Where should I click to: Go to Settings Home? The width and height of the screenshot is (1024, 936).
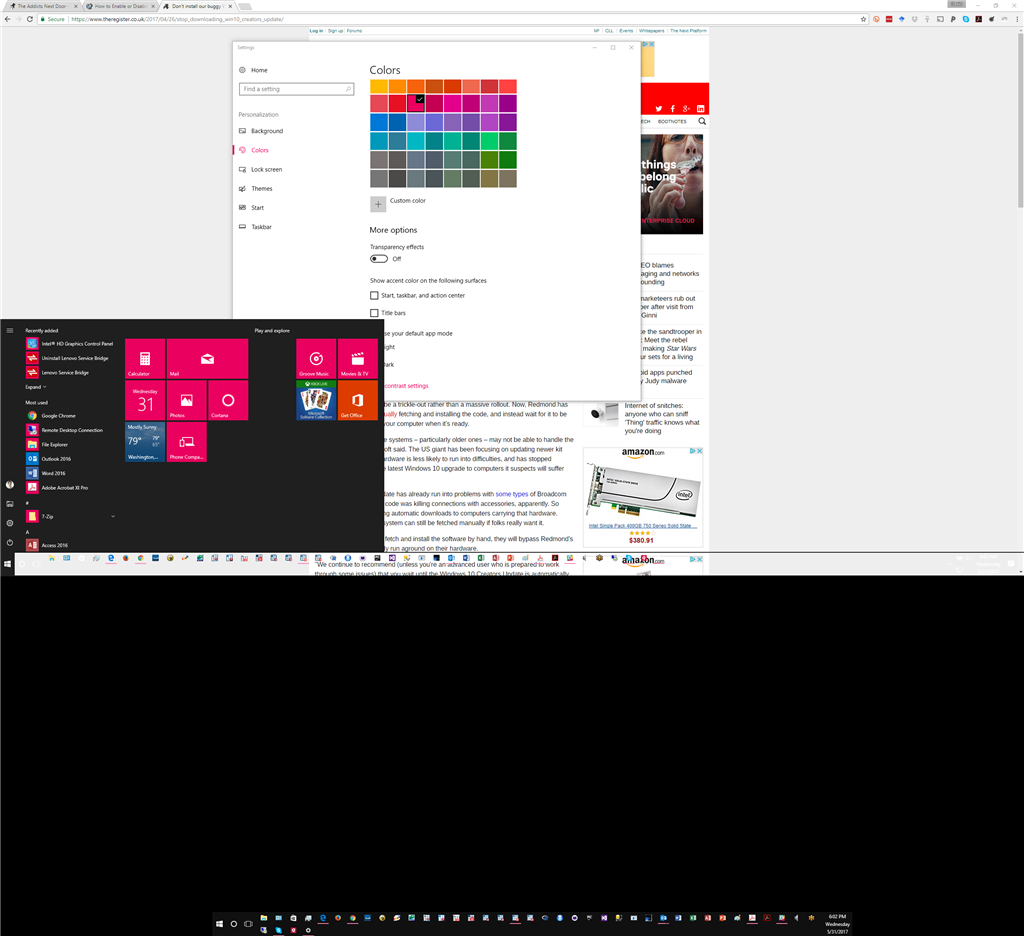(x=253, y=70)
